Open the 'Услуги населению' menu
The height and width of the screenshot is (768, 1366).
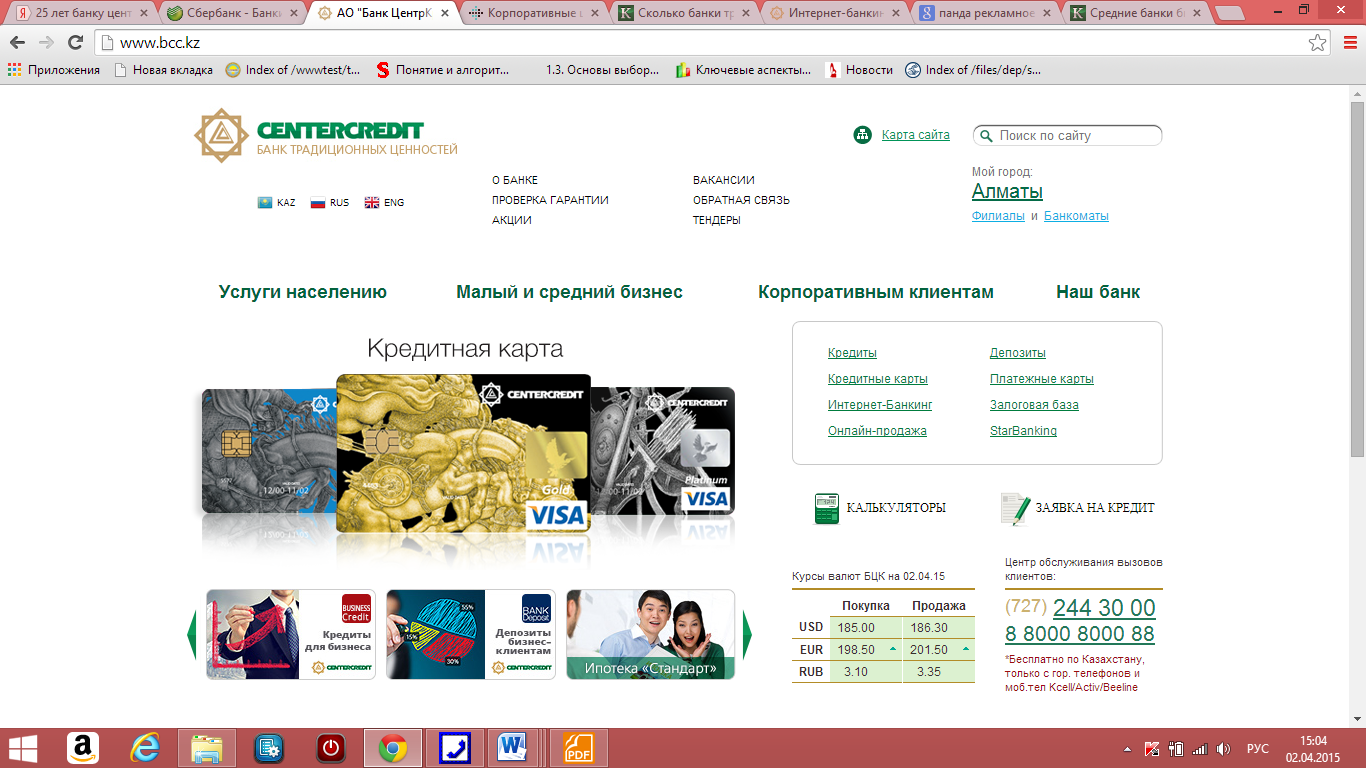(303, 292)
